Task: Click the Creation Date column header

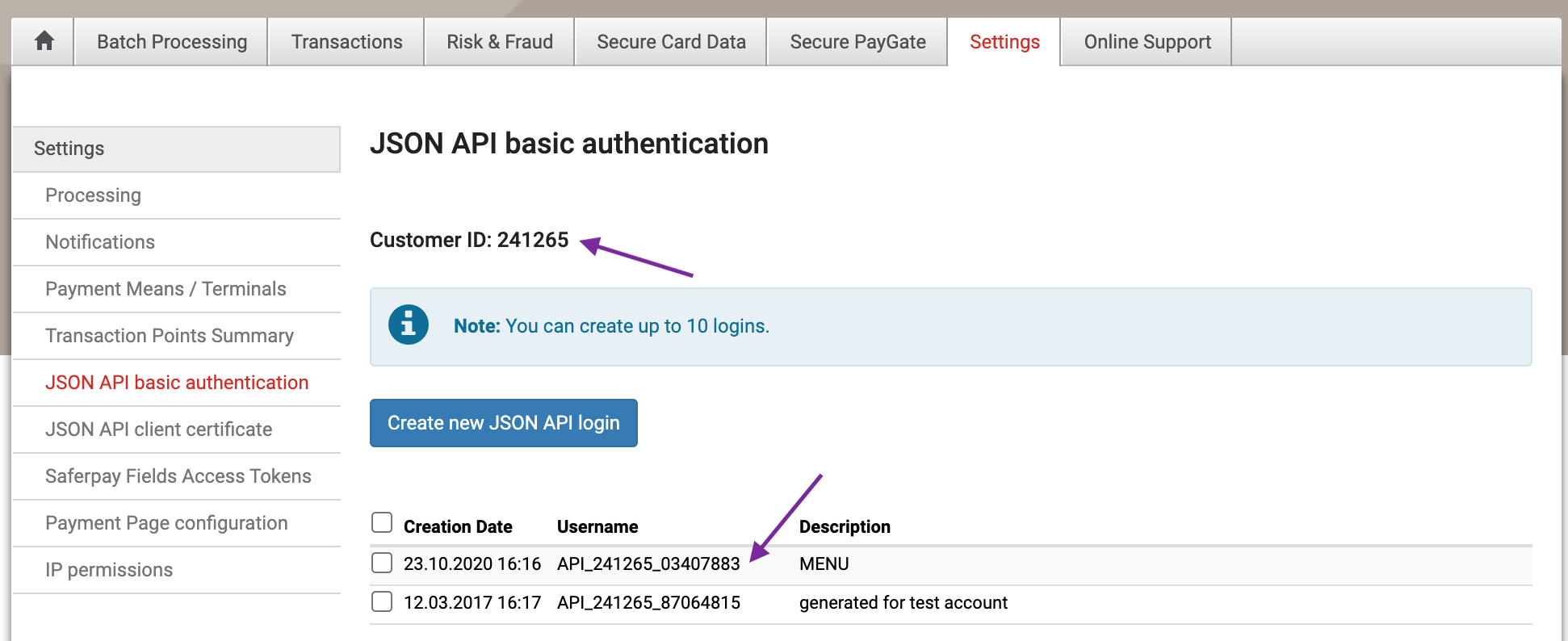Action: point(458,526)
